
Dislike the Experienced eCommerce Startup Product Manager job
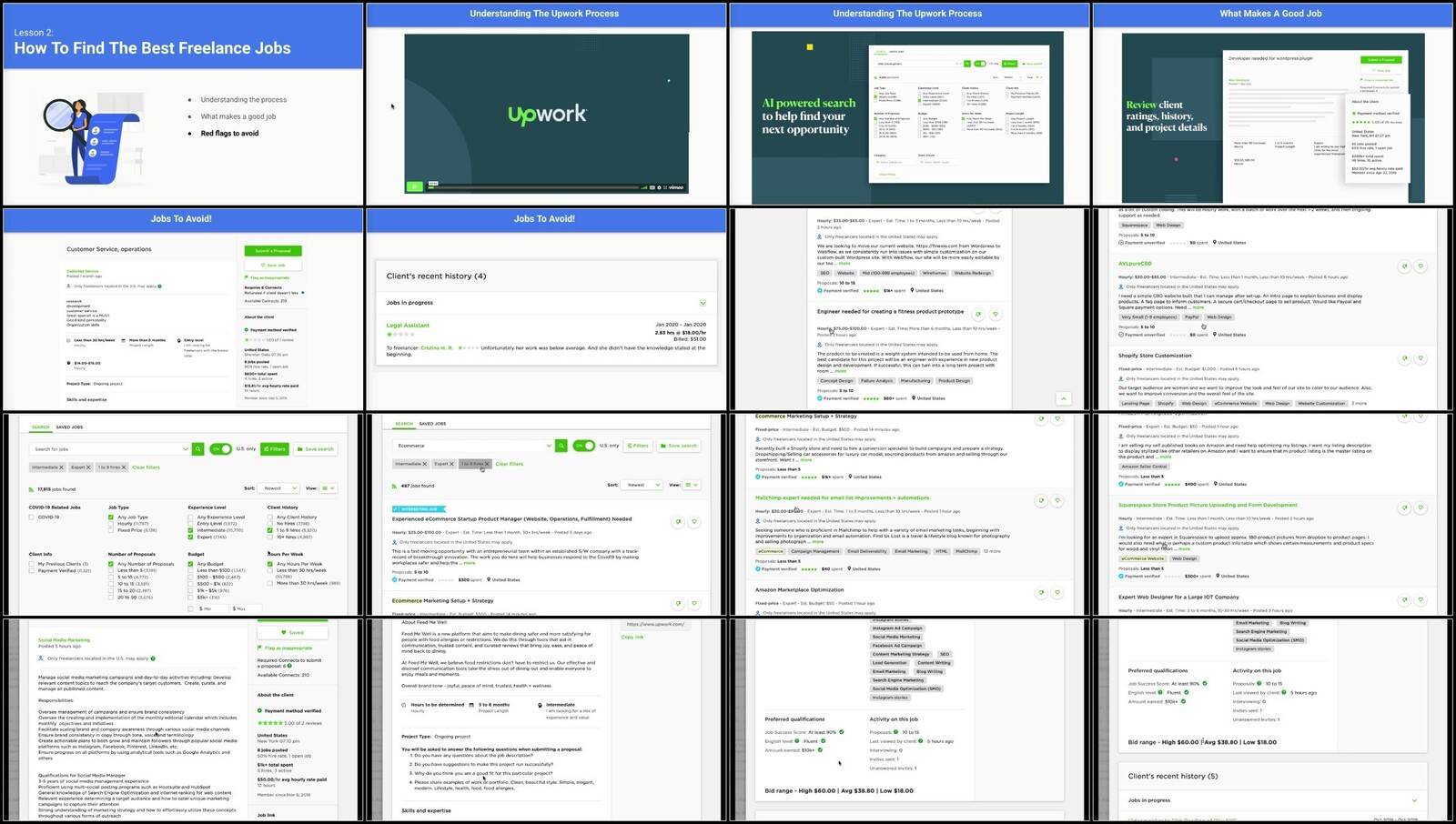click(x=678, y=522)
